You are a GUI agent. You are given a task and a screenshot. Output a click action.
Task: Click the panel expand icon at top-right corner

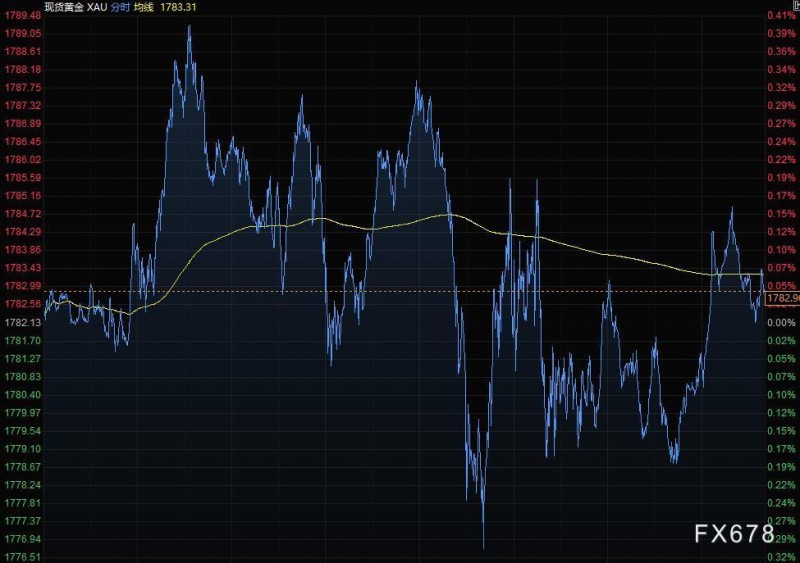tap(796, 5)
